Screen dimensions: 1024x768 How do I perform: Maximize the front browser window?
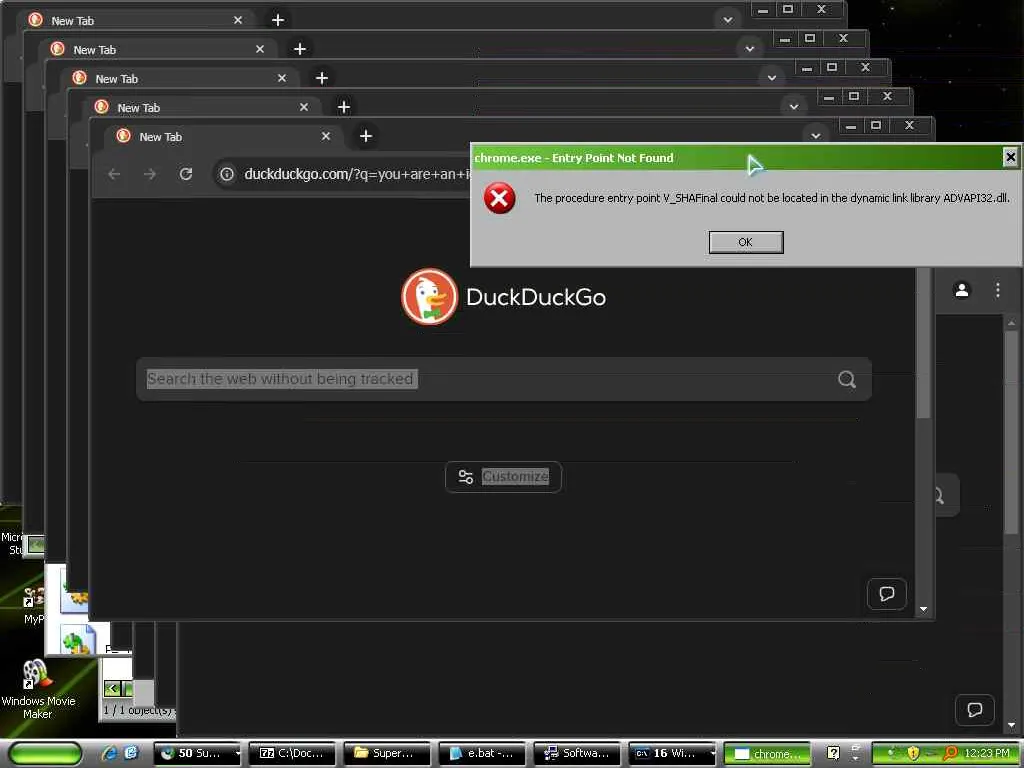pyautogui.click(x=876, y=125)
